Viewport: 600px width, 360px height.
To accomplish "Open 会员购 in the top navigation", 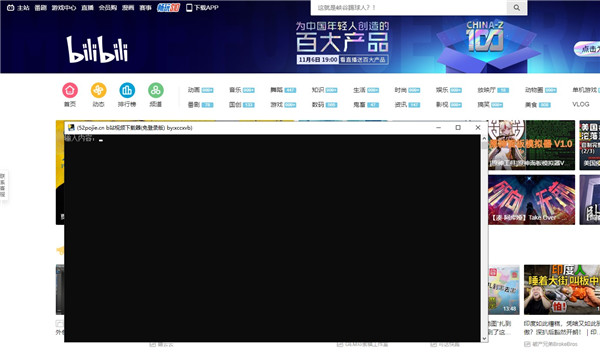I will [108, 8].
